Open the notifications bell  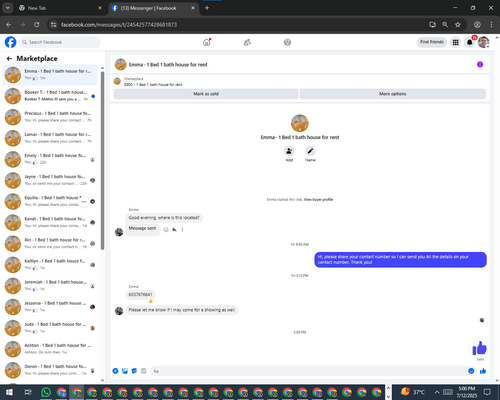click(470, 42)
